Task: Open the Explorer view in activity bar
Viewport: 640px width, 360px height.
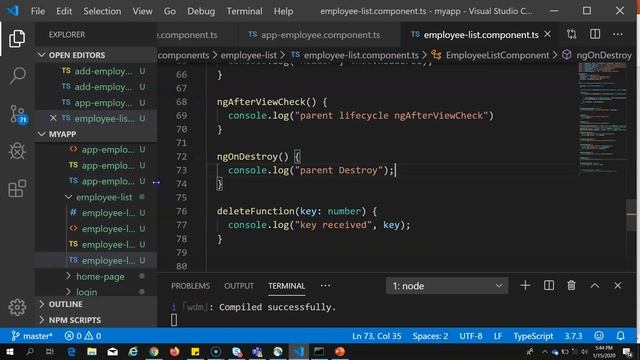Action: click(17, 38)
